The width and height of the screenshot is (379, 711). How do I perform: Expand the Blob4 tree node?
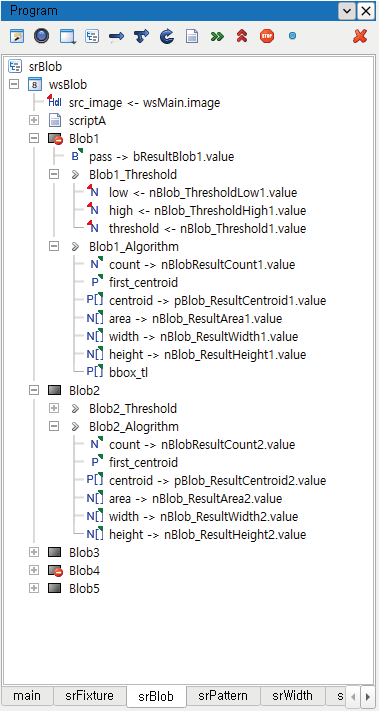coord(34,570)
